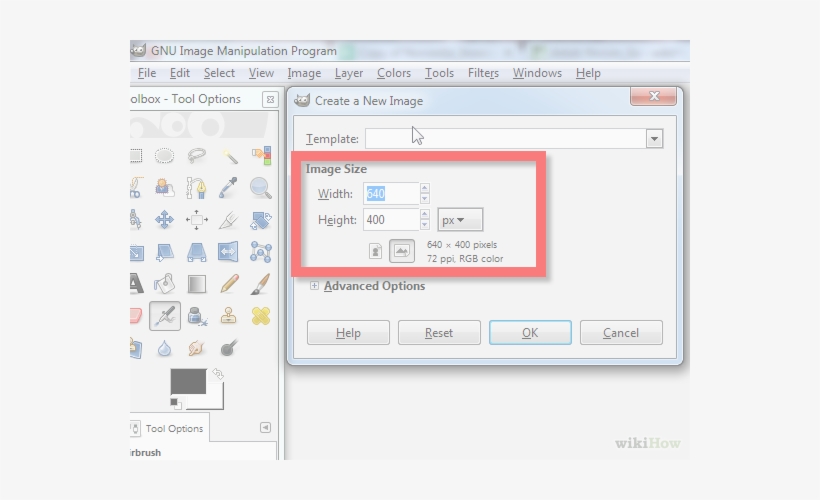The image size is (820, 500).
Task: Select the Clone stamp tool
Action: click(x=229, y=316)
